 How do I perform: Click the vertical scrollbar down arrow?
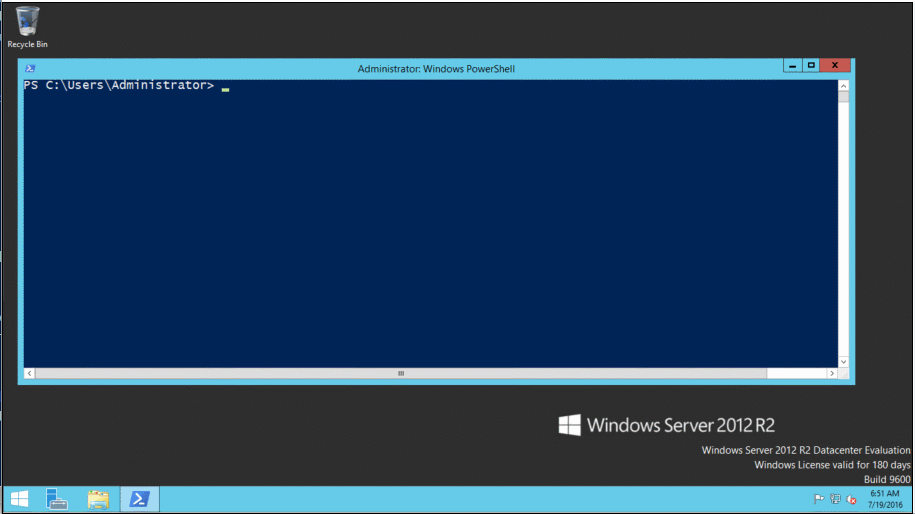843,362
